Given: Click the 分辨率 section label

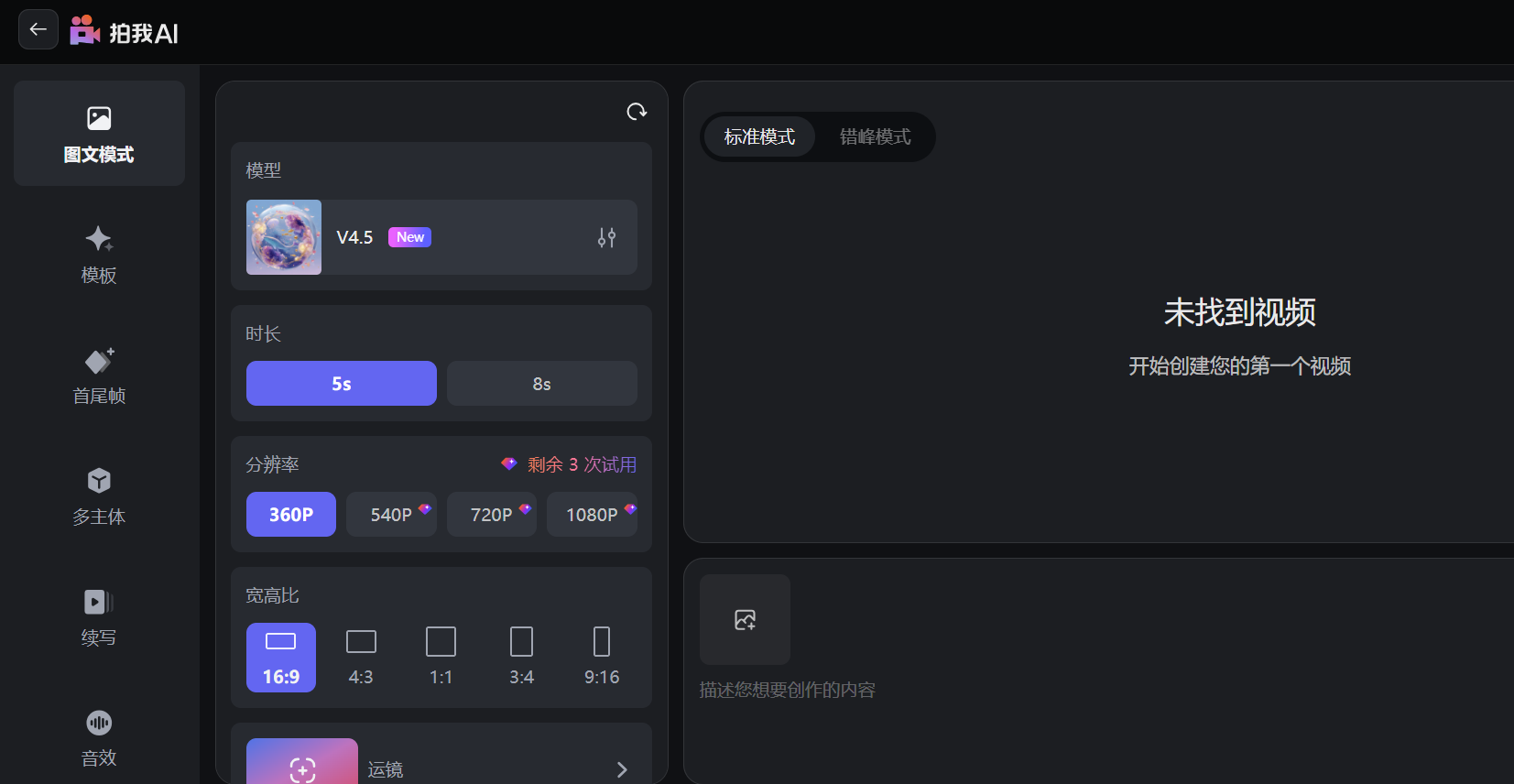Looking at the screenshot, I should click(273, 464).
